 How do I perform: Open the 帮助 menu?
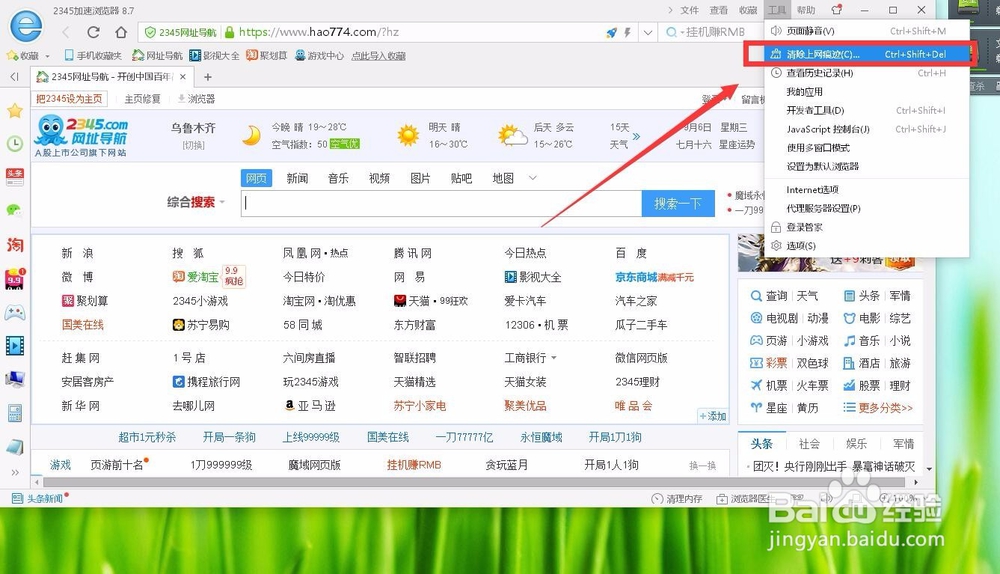coord(806,10)
